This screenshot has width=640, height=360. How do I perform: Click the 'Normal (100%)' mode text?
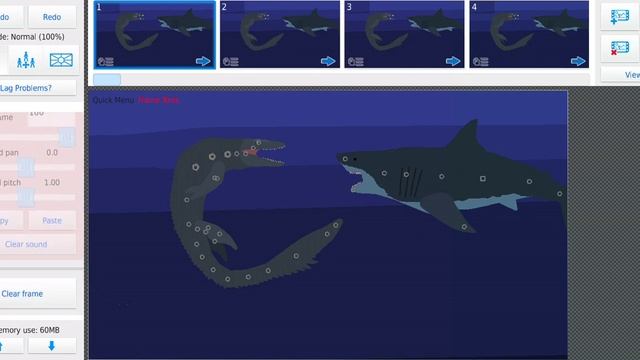click(38, 37)
